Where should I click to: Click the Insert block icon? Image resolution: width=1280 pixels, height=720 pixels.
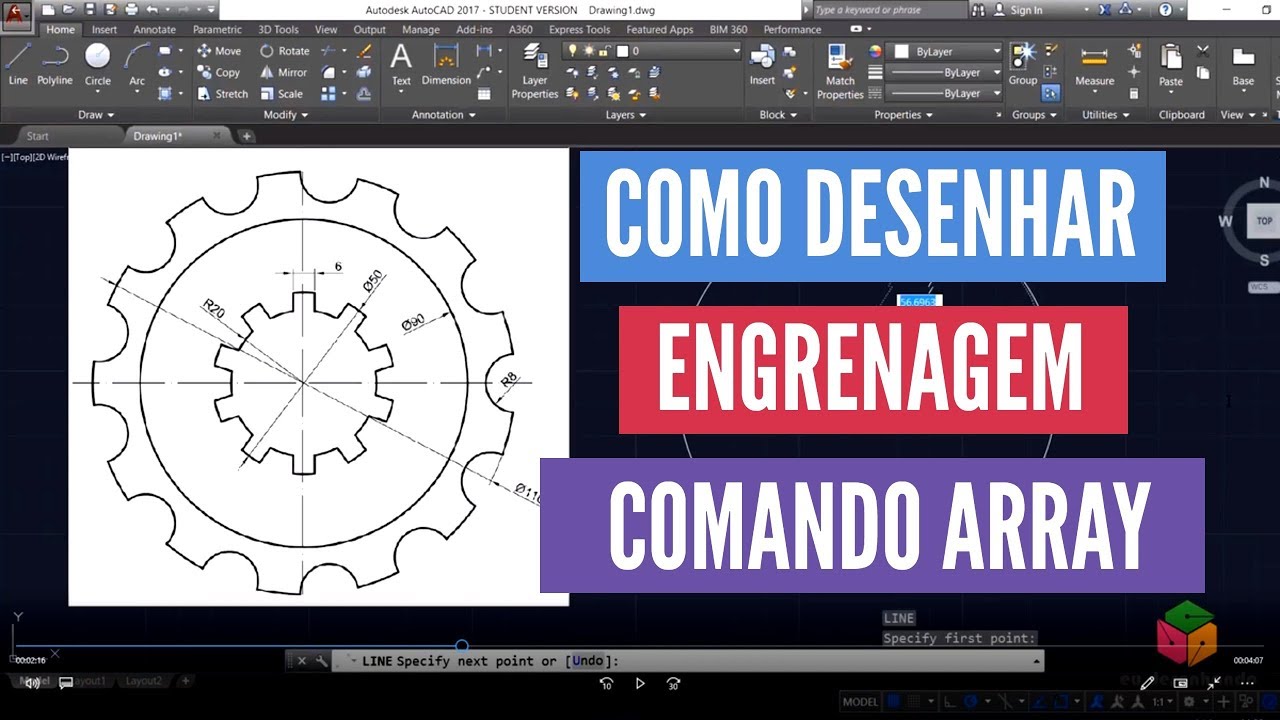coord(762,64)
